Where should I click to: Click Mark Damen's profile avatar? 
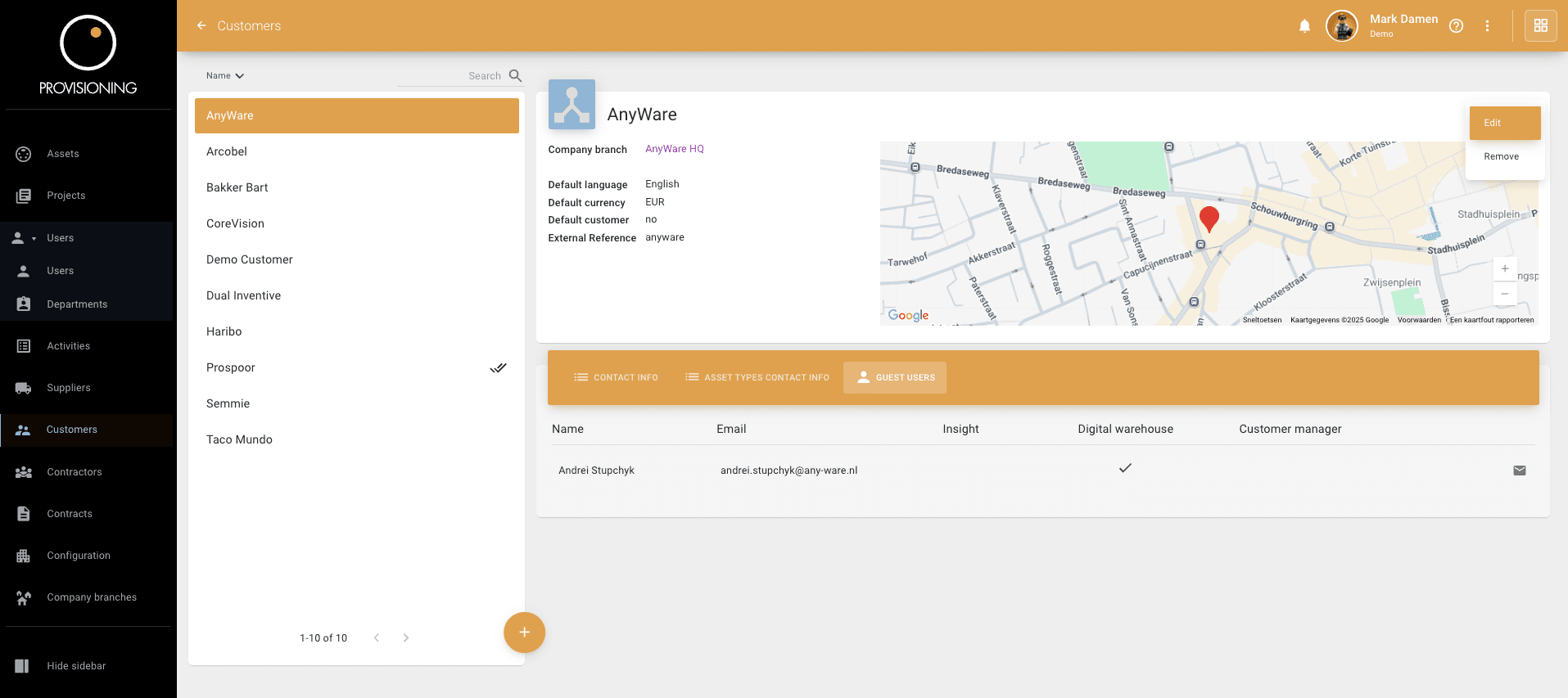coord(1342,26)
